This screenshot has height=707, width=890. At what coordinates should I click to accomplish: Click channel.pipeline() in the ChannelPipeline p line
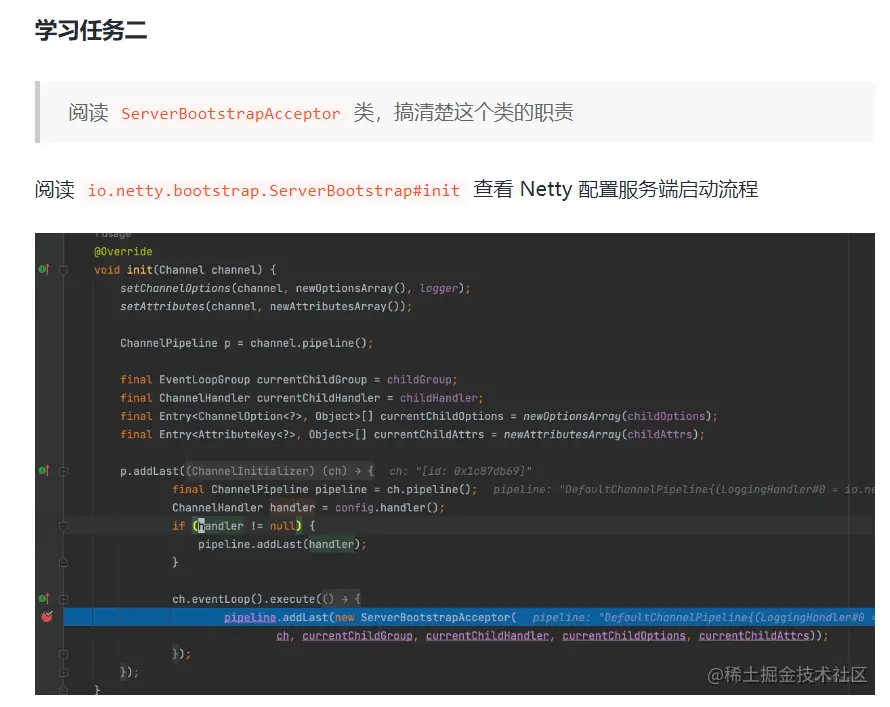tap(309, 343)
